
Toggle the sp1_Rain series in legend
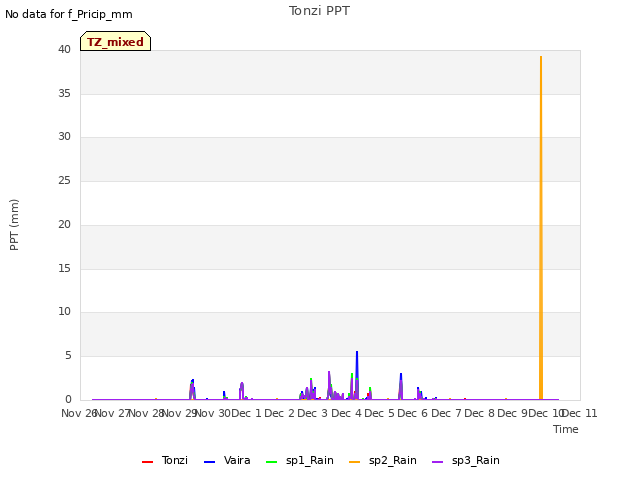coord(300,460)
